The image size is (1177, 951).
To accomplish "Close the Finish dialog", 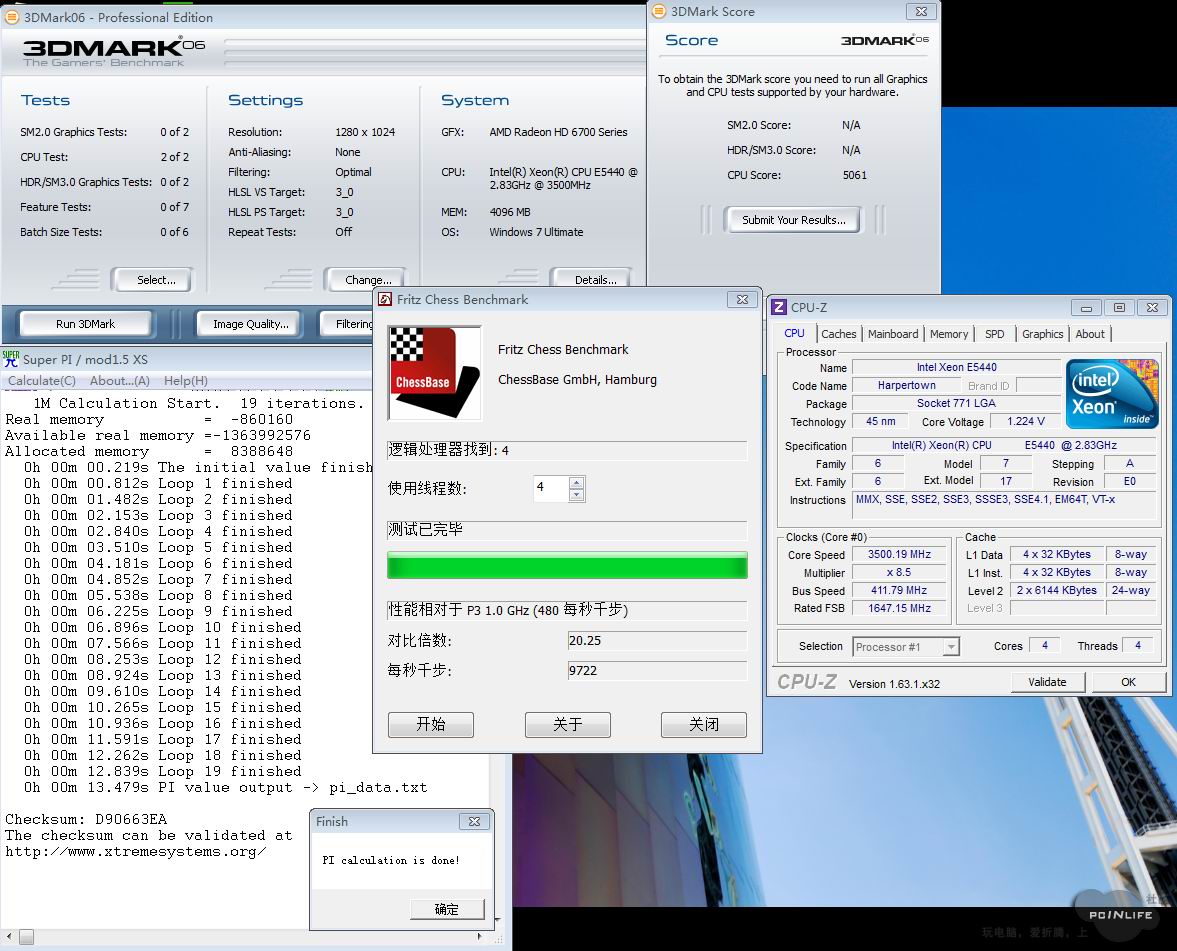I will (x=474, y=822).
